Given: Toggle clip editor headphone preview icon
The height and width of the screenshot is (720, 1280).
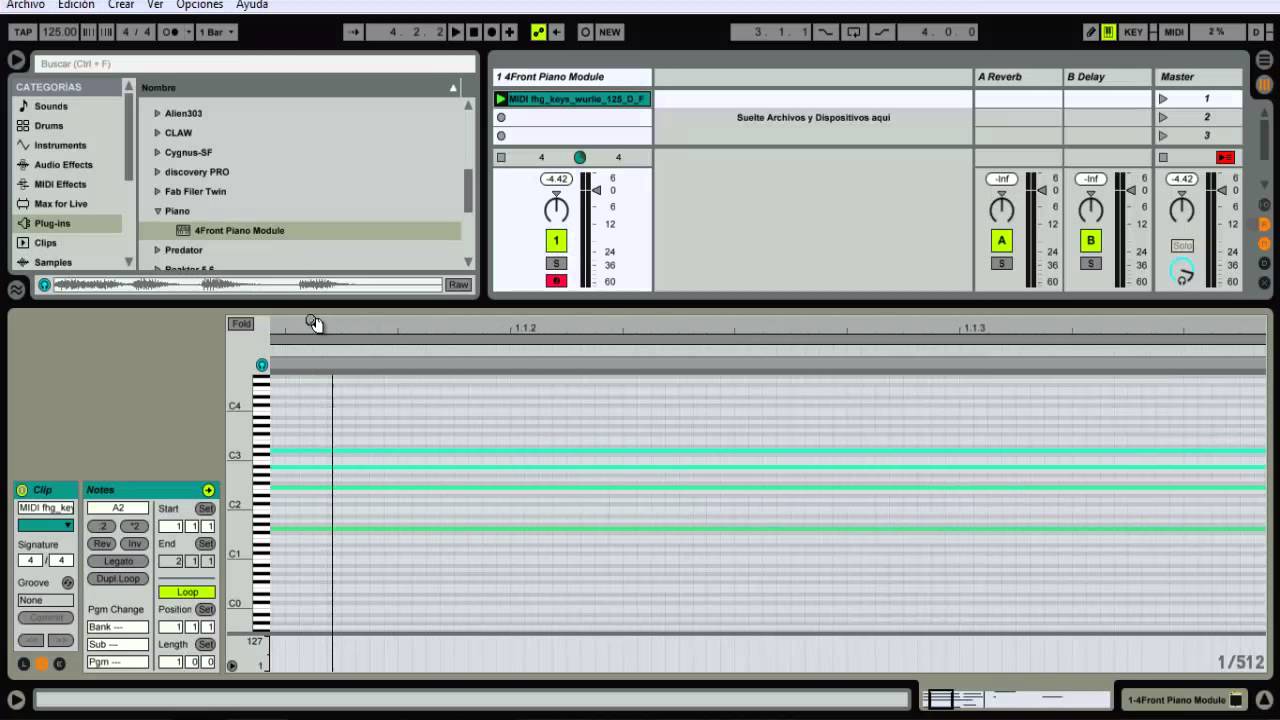Looking at the screenshot, I should [262, 366].
